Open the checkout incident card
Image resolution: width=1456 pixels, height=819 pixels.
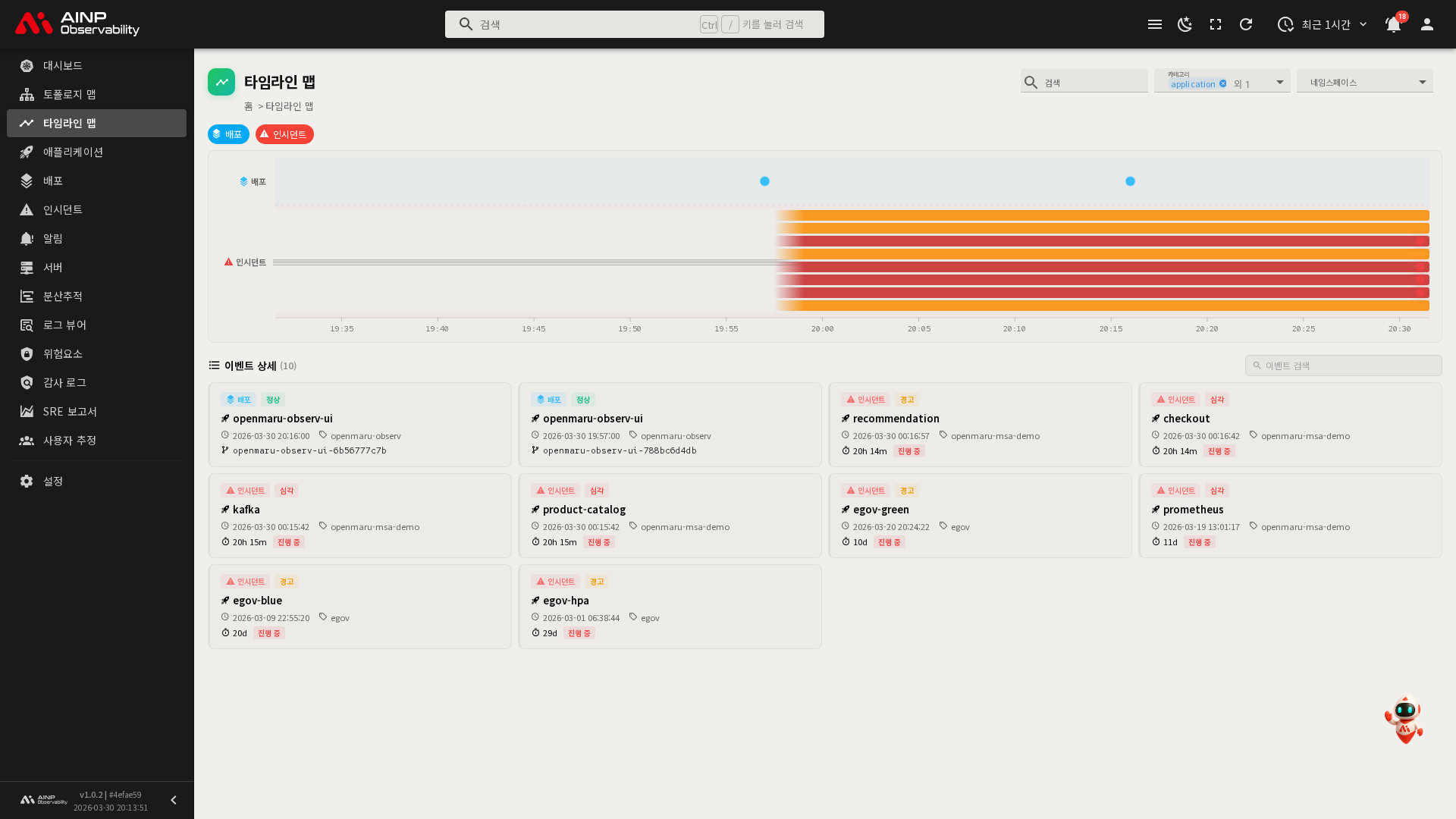[1289, 425]
